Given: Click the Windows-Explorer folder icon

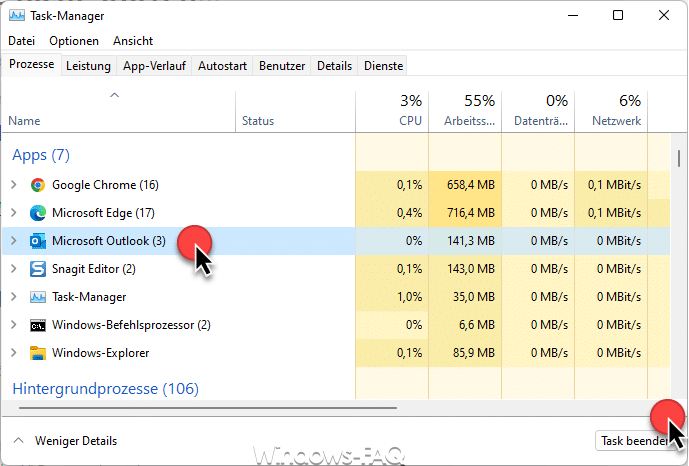Looking at the screenshot, I should pyautogui.click(x=38, y=353).
